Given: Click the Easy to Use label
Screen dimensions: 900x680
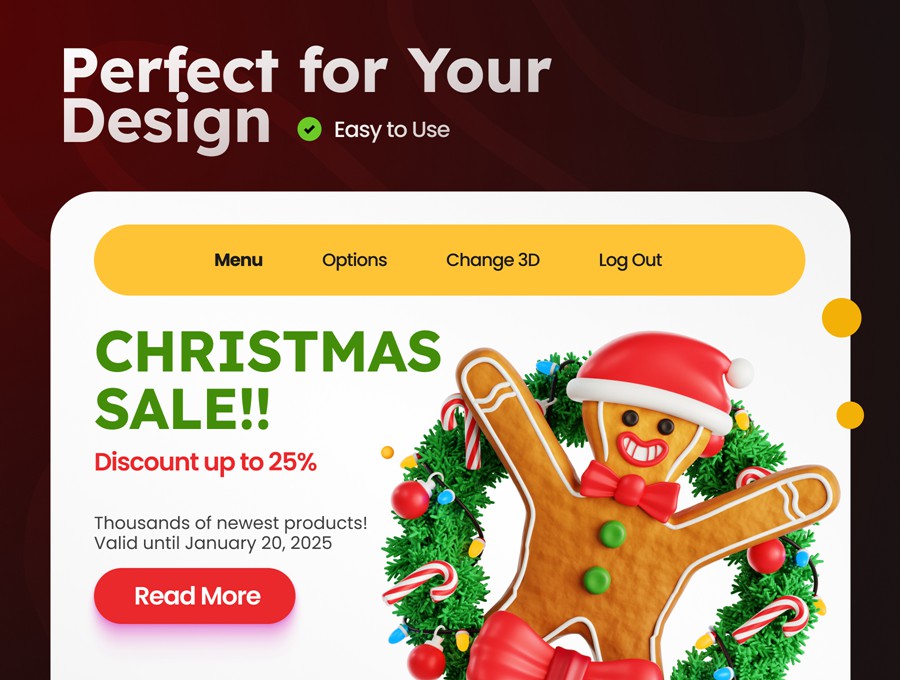Looking at the screenshot, I should (x=392, y=130).
